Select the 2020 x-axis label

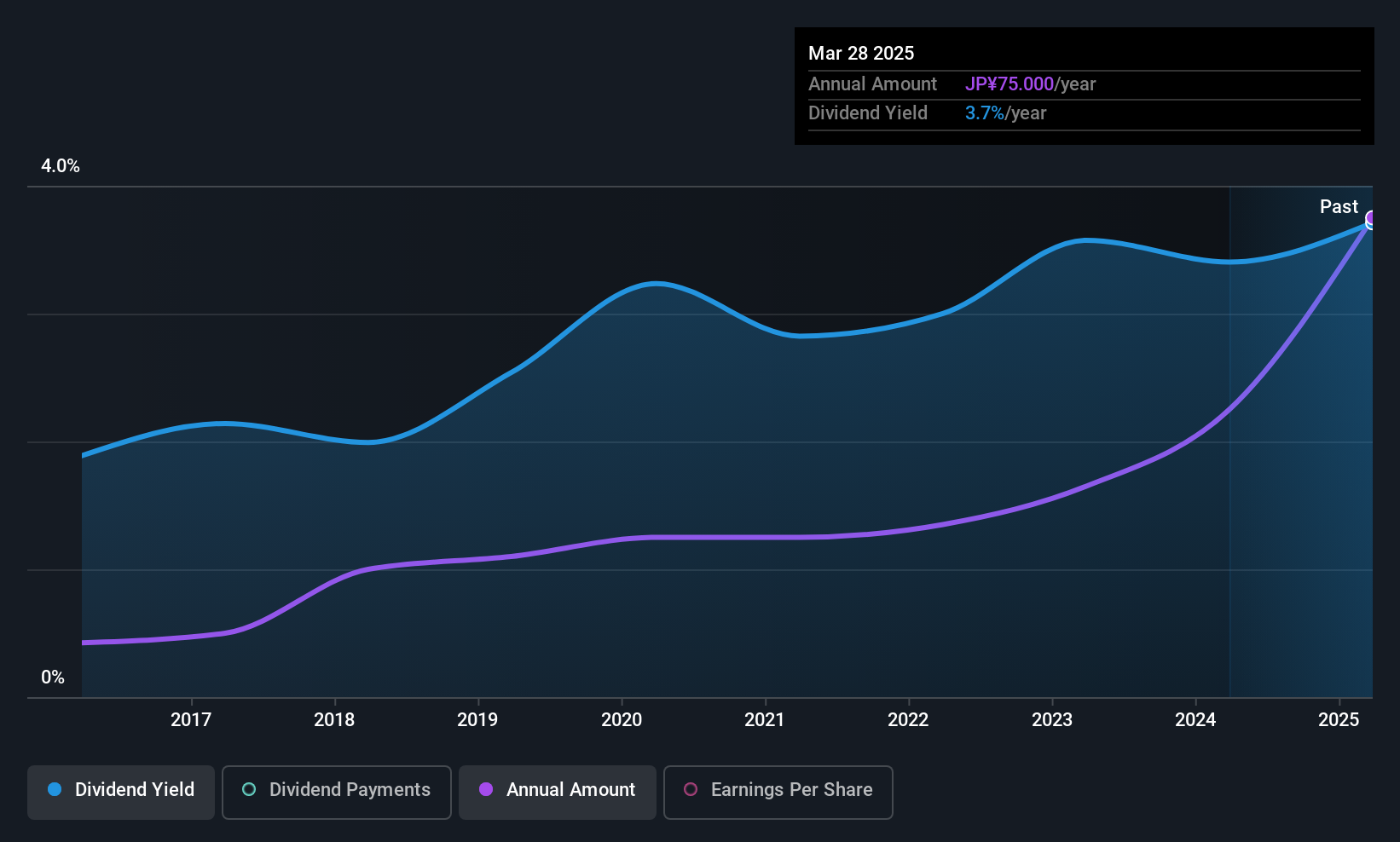point(622,719)
